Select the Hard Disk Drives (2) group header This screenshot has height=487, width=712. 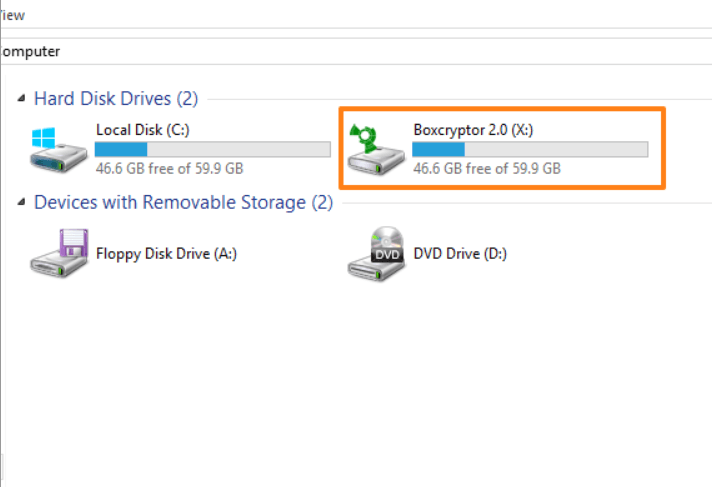click(x=116, y=99)
